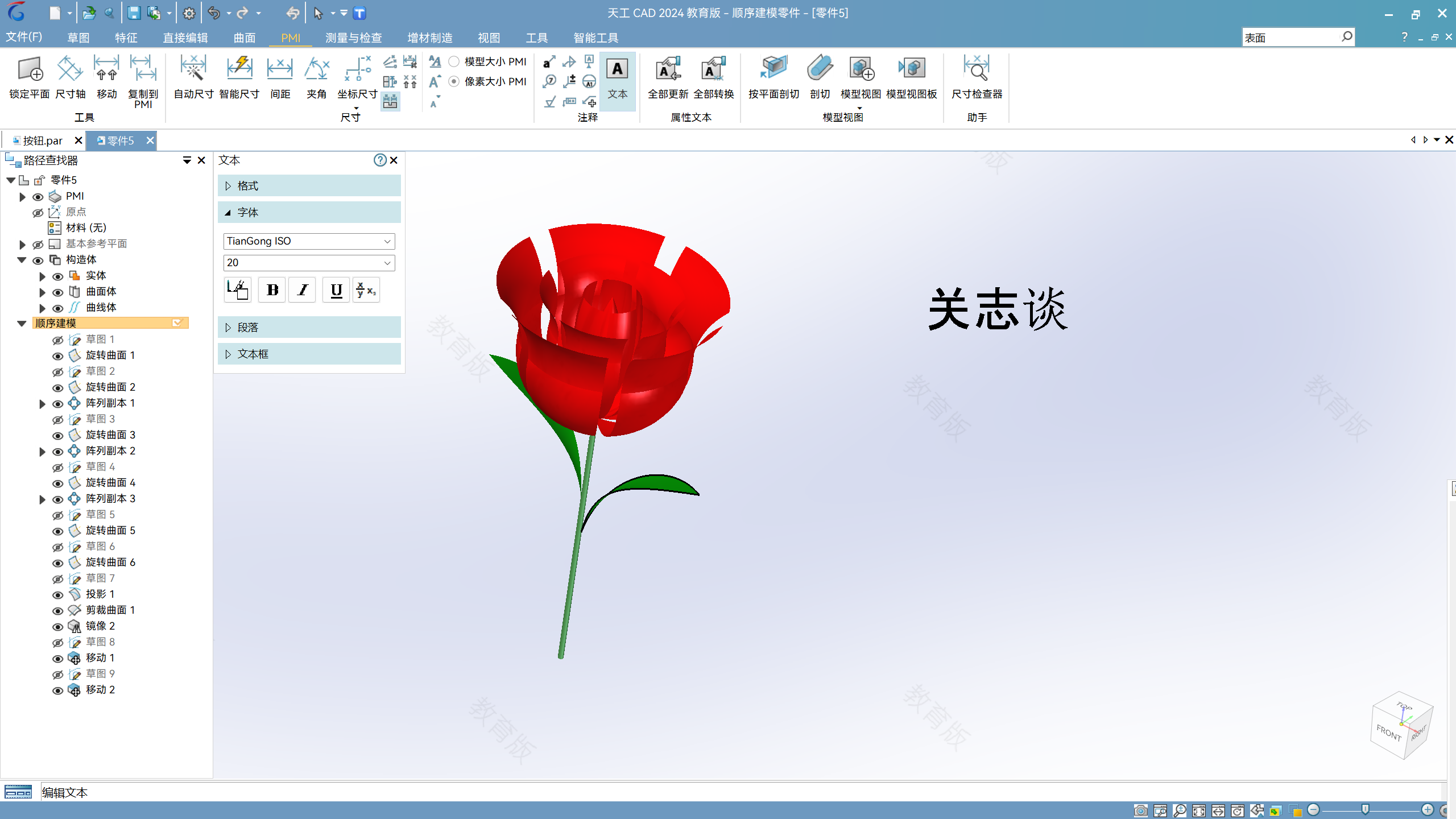Open the 草图 ribbon tab
1456x819 pixels.
tap(78, 38)
